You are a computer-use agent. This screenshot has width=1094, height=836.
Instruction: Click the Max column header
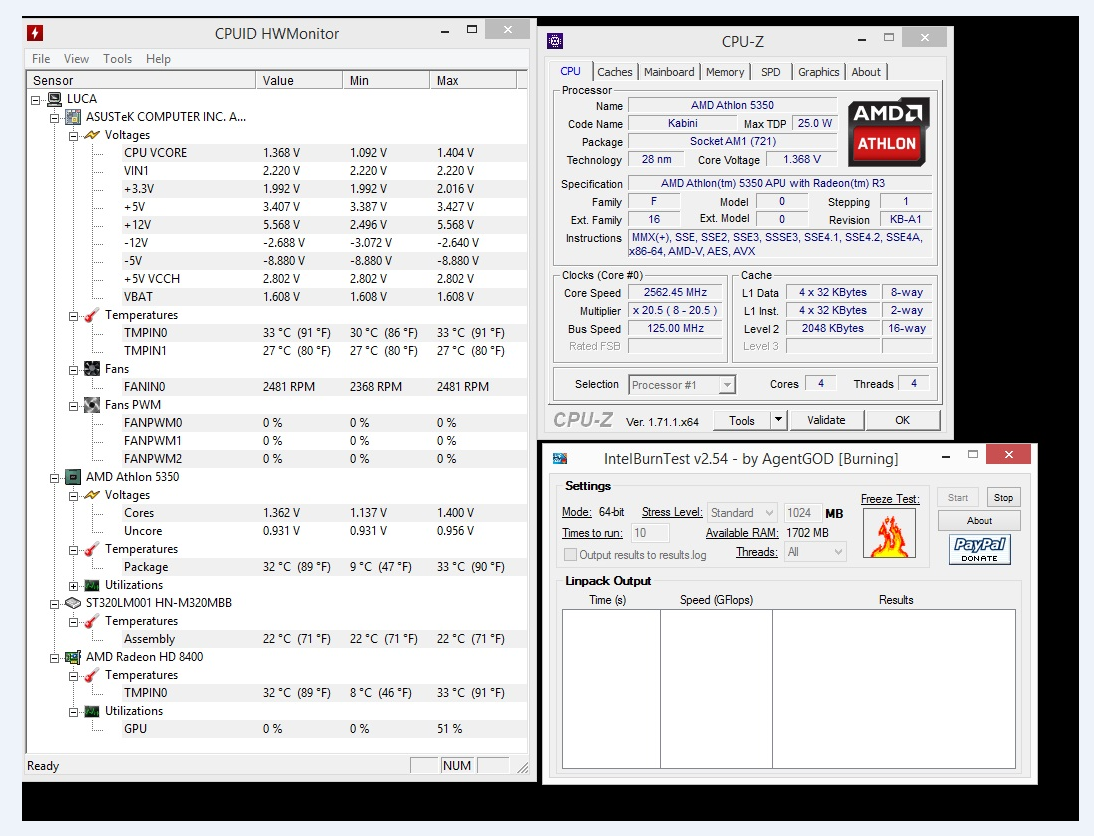473,80
